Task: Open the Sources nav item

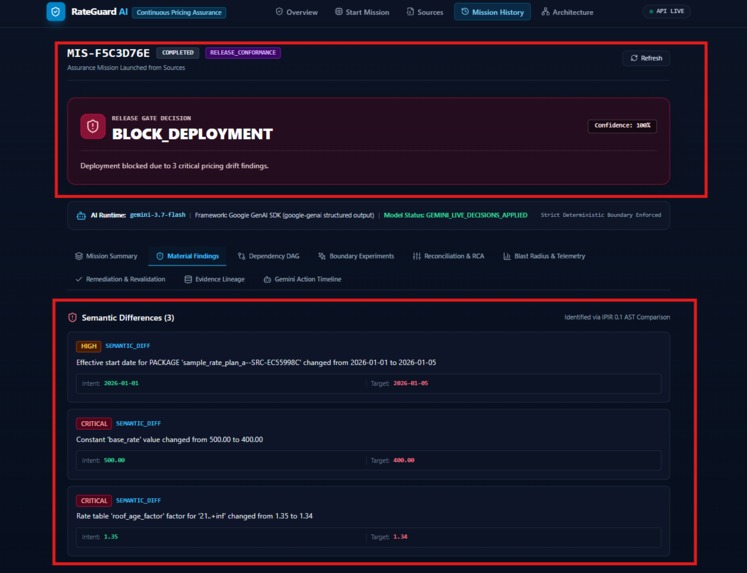Action: (424, 12)
